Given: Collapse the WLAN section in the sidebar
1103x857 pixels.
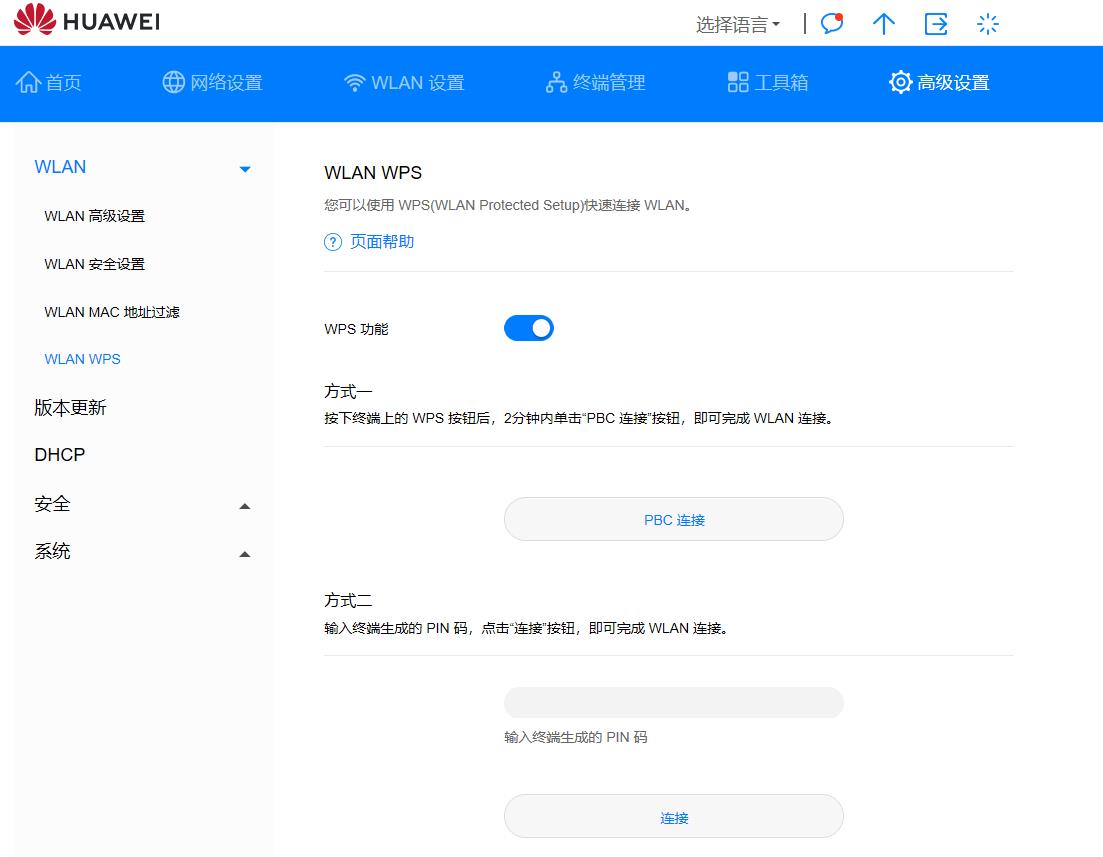Looking at the screenshot, I should [x=245, y=169].
